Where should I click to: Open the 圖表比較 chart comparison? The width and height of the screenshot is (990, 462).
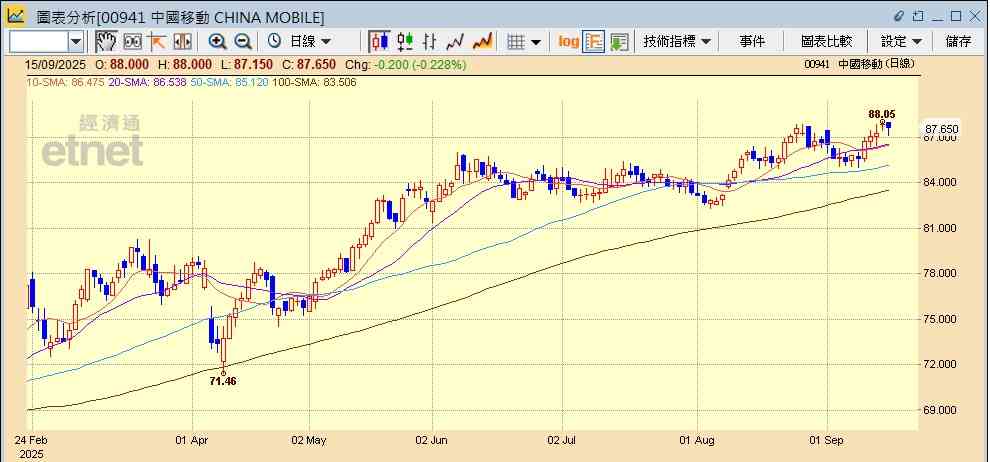coord(826,42)
